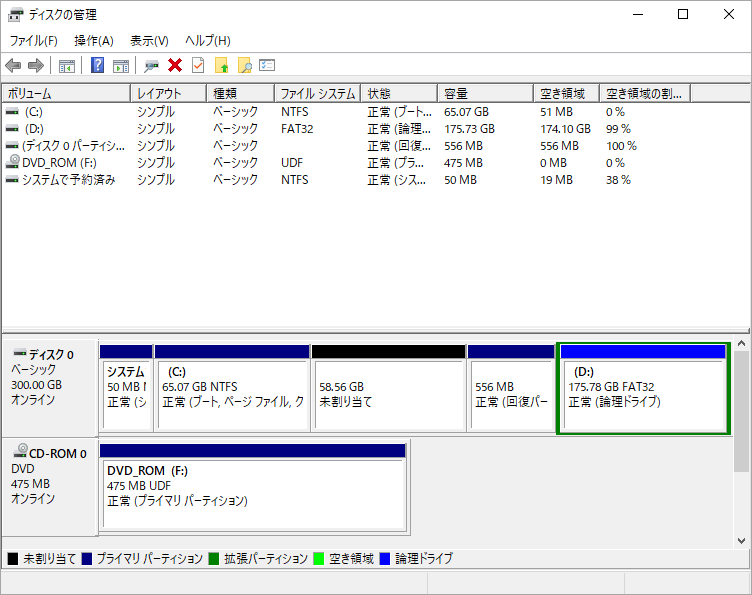752x595 pixels.
Task: Select the (C:) 65.07 GB NTFS partition block
Action: click(x=232, y=388)
